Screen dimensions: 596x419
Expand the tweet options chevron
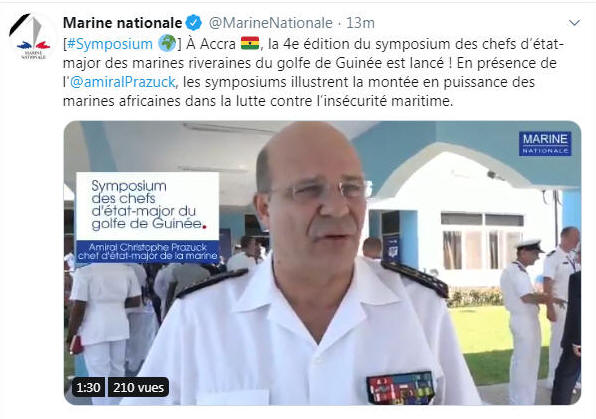574,23
